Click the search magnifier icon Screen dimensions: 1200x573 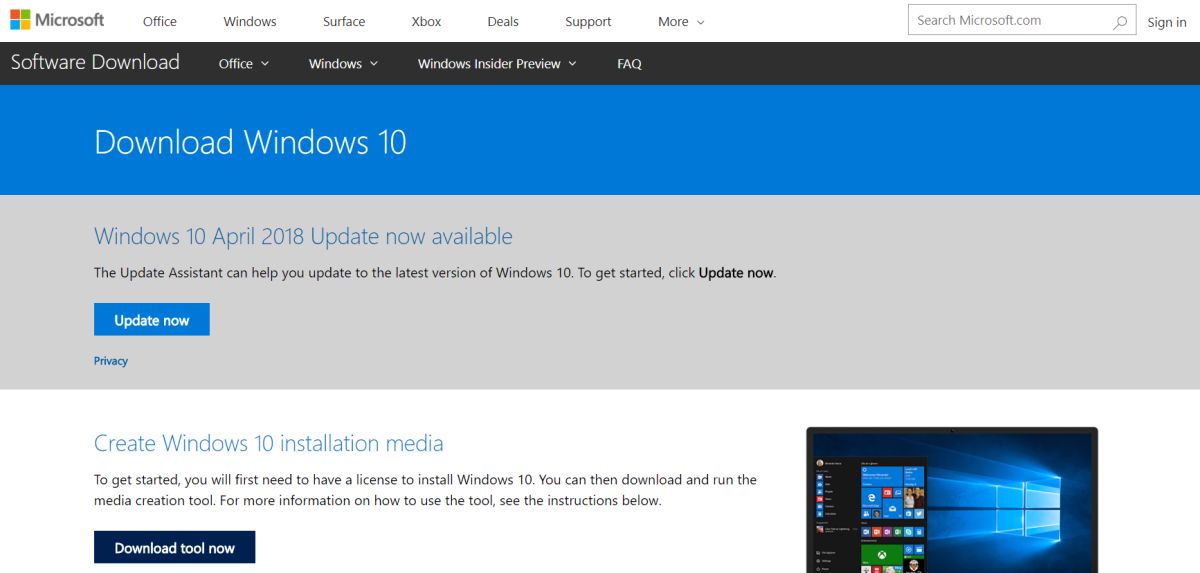point(1119,21)
